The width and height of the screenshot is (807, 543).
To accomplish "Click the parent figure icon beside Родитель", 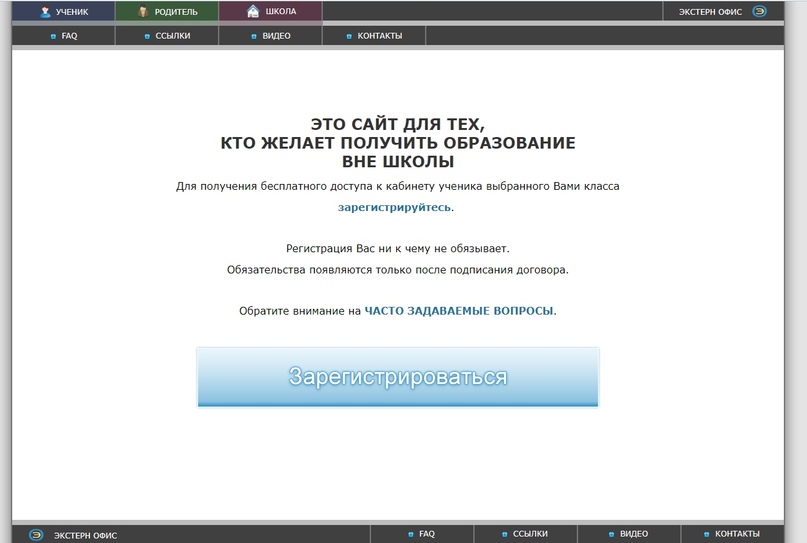I will coord(143,11).
